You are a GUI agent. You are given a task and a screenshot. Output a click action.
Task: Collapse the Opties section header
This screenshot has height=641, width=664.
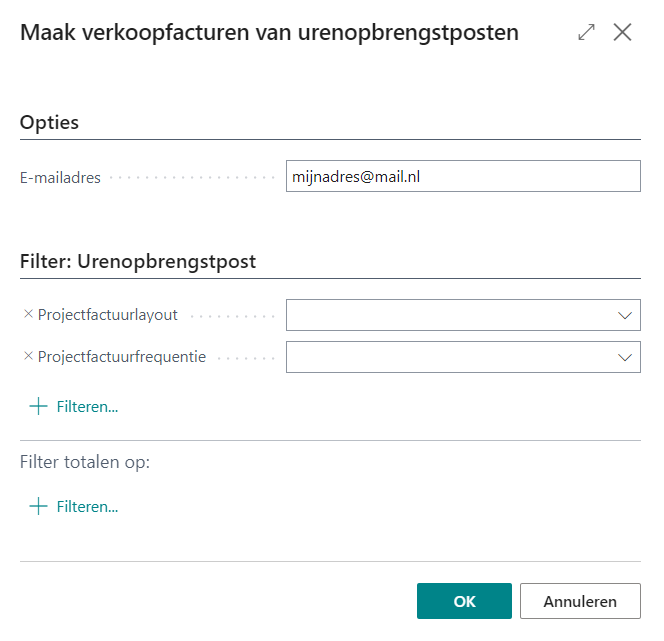[x=50, y=122]
